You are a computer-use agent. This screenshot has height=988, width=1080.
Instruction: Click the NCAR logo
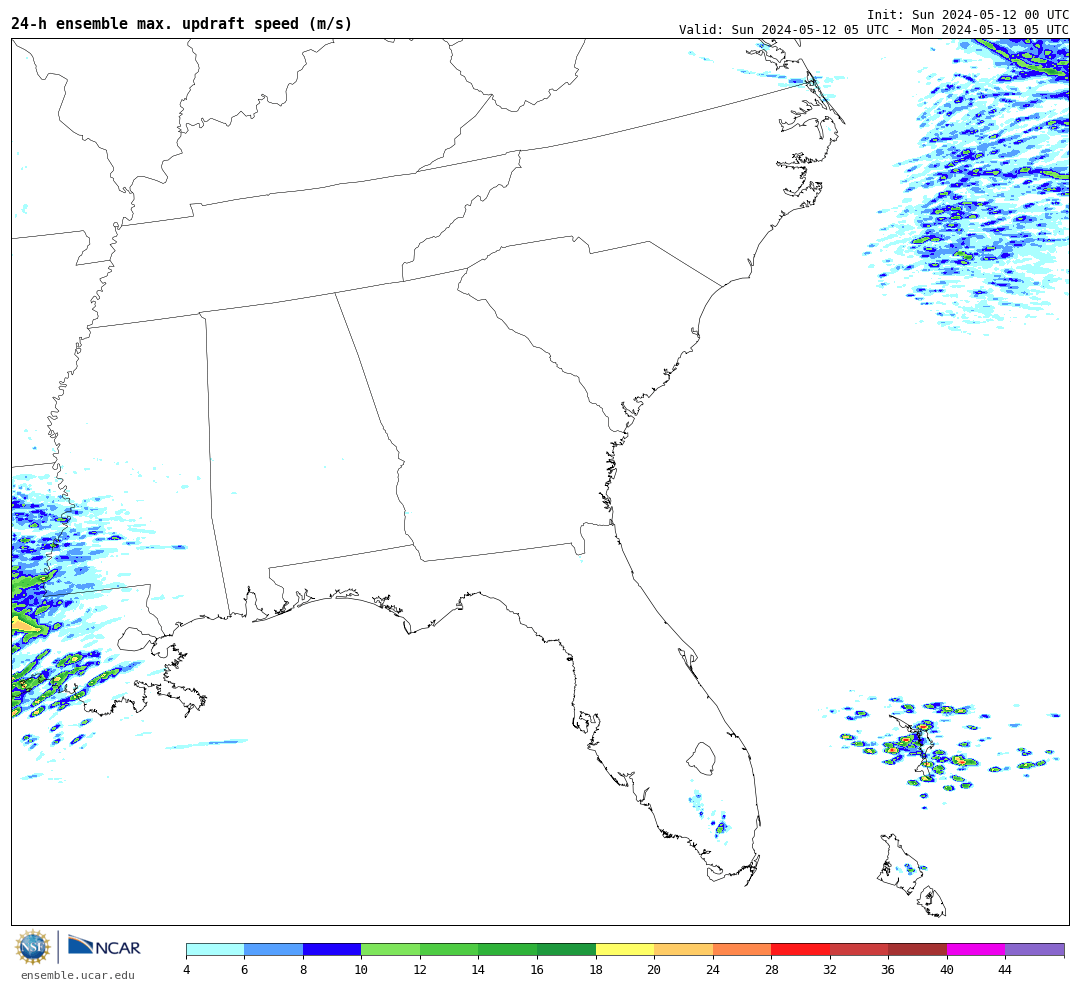pos(104,947)
